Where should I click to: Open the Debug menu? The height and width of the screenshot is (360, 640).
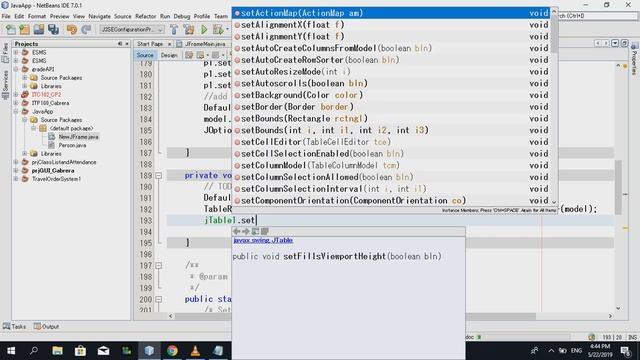(x=182, y=16)
